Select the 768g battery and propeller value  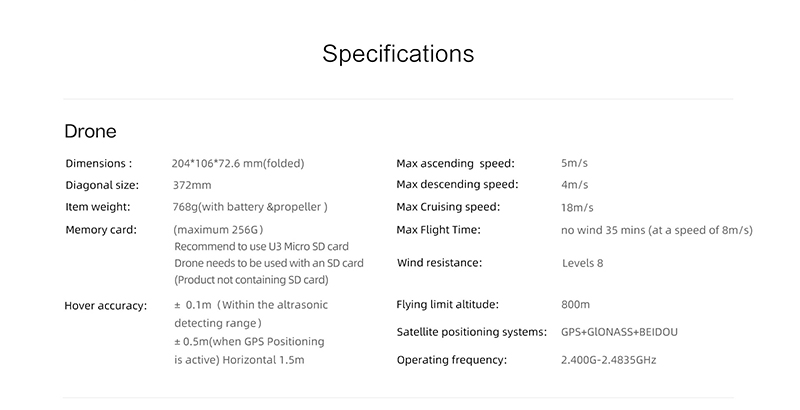tap(250, 207)
